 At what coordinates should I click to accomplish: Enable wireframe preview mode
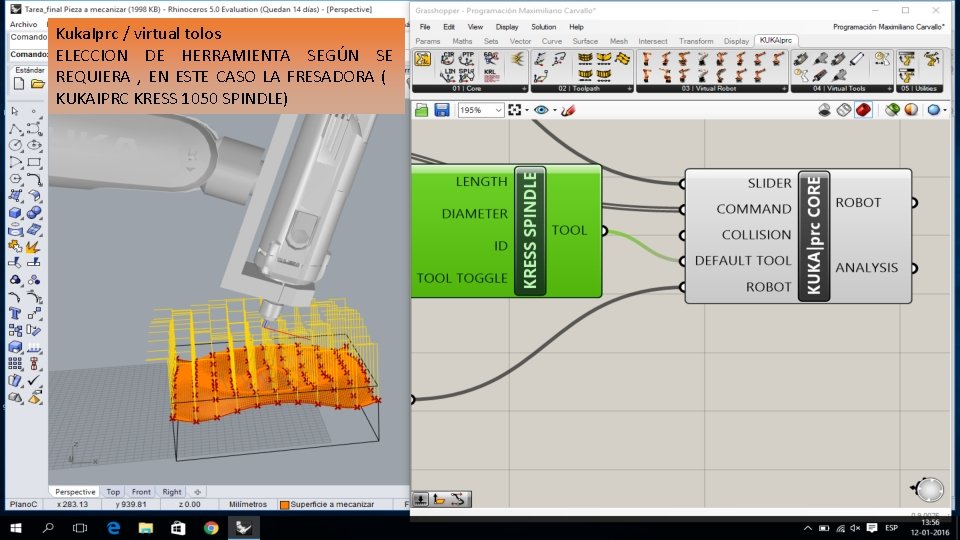[844, 110]
